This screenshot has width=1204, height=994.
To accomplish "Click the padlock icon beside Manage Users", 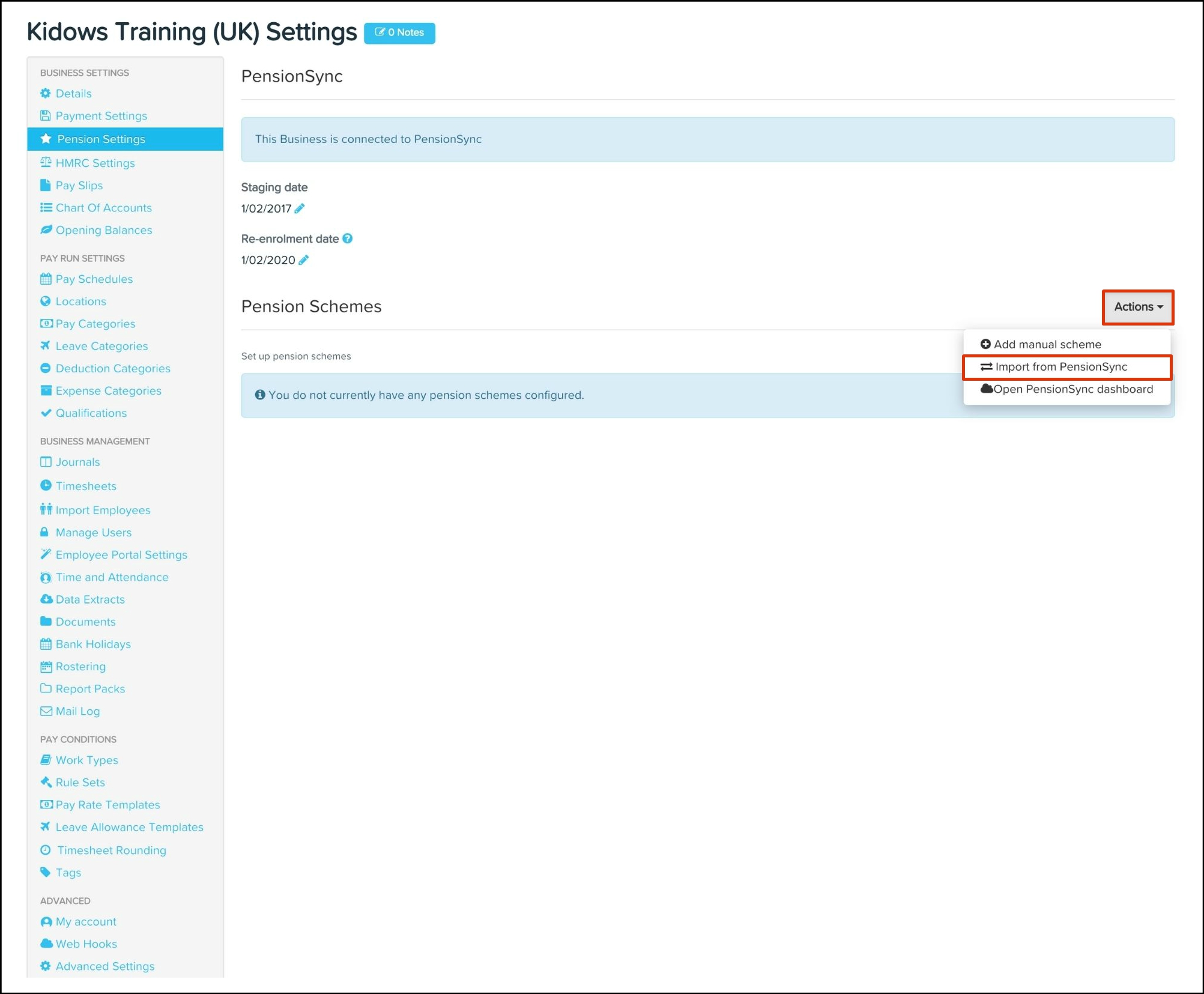I will tap(44, 532).
